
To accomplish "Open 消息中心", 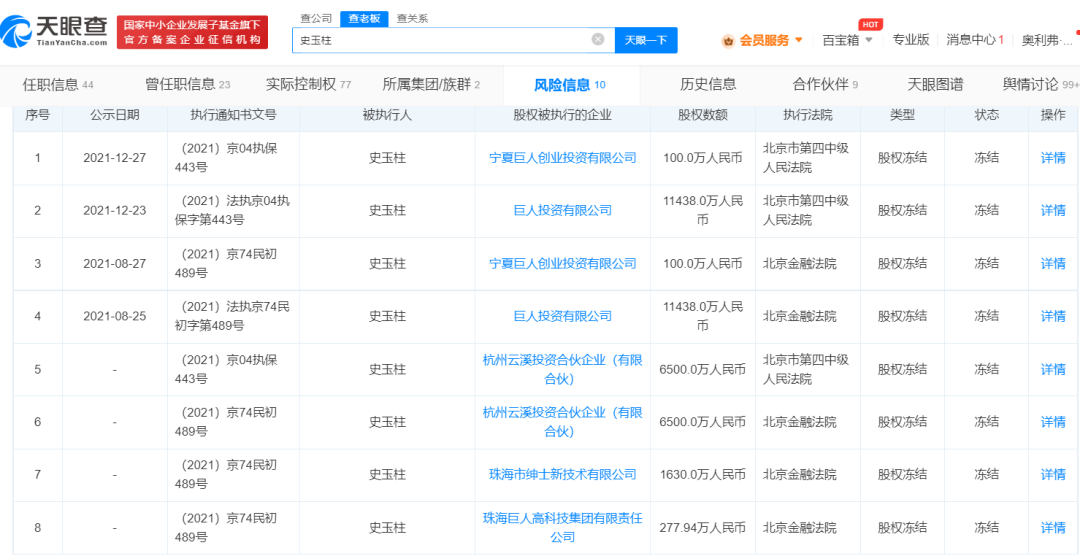I will pos(974,39).
